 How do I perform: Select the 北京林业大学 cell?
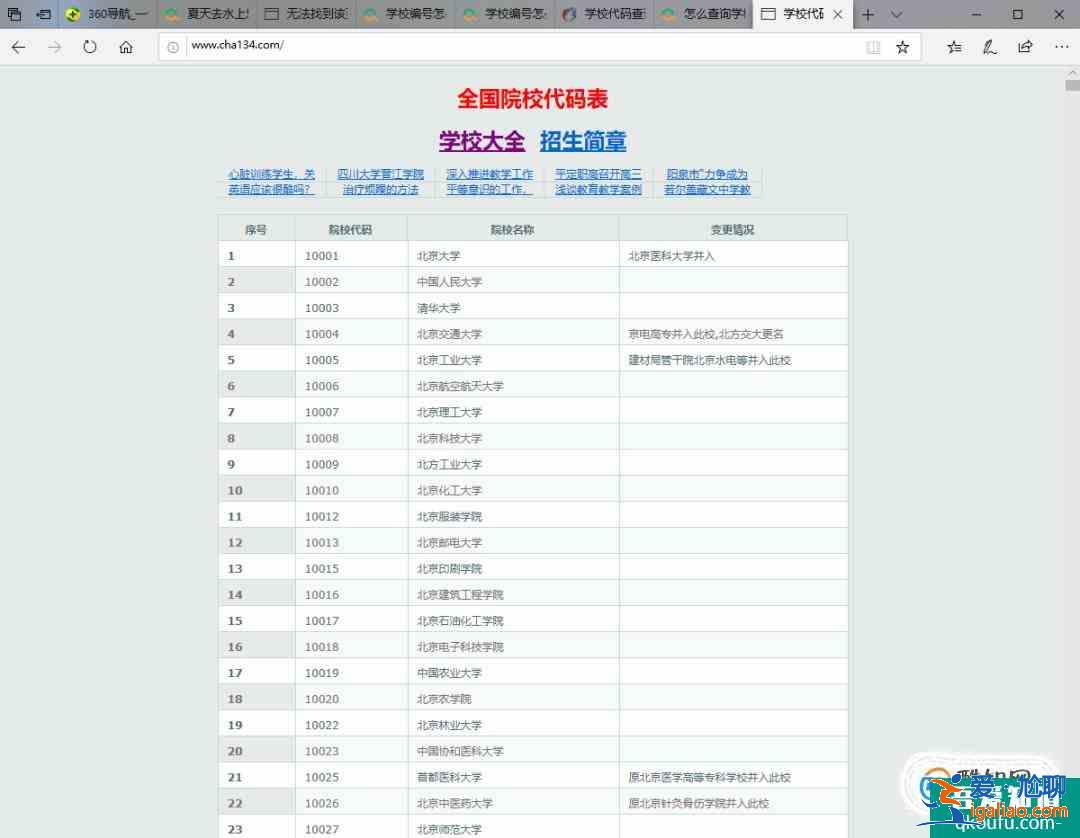click(512, 725)
